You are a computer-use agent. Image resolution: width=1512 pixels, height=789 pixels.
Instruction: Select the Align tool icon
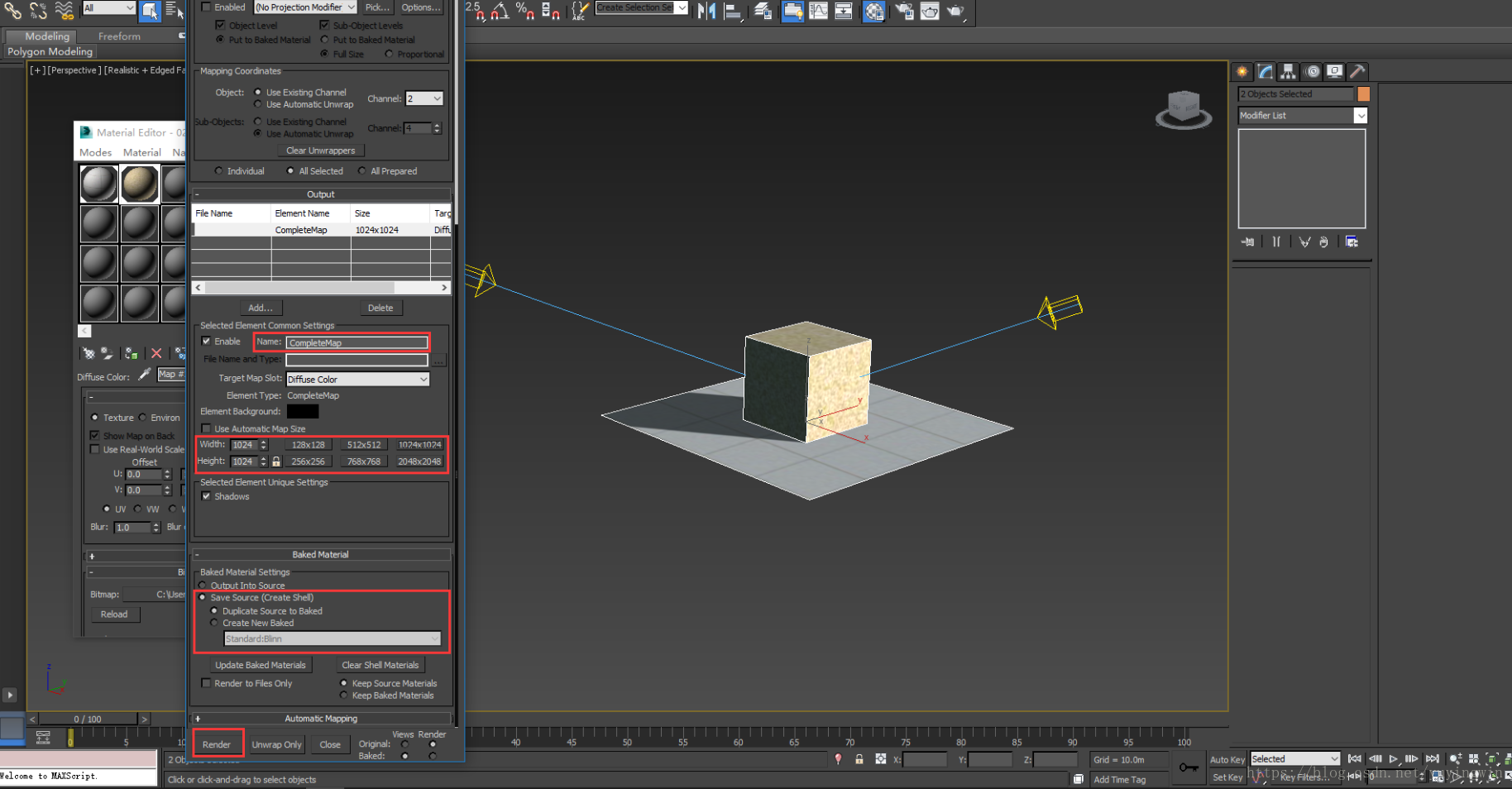733,11
